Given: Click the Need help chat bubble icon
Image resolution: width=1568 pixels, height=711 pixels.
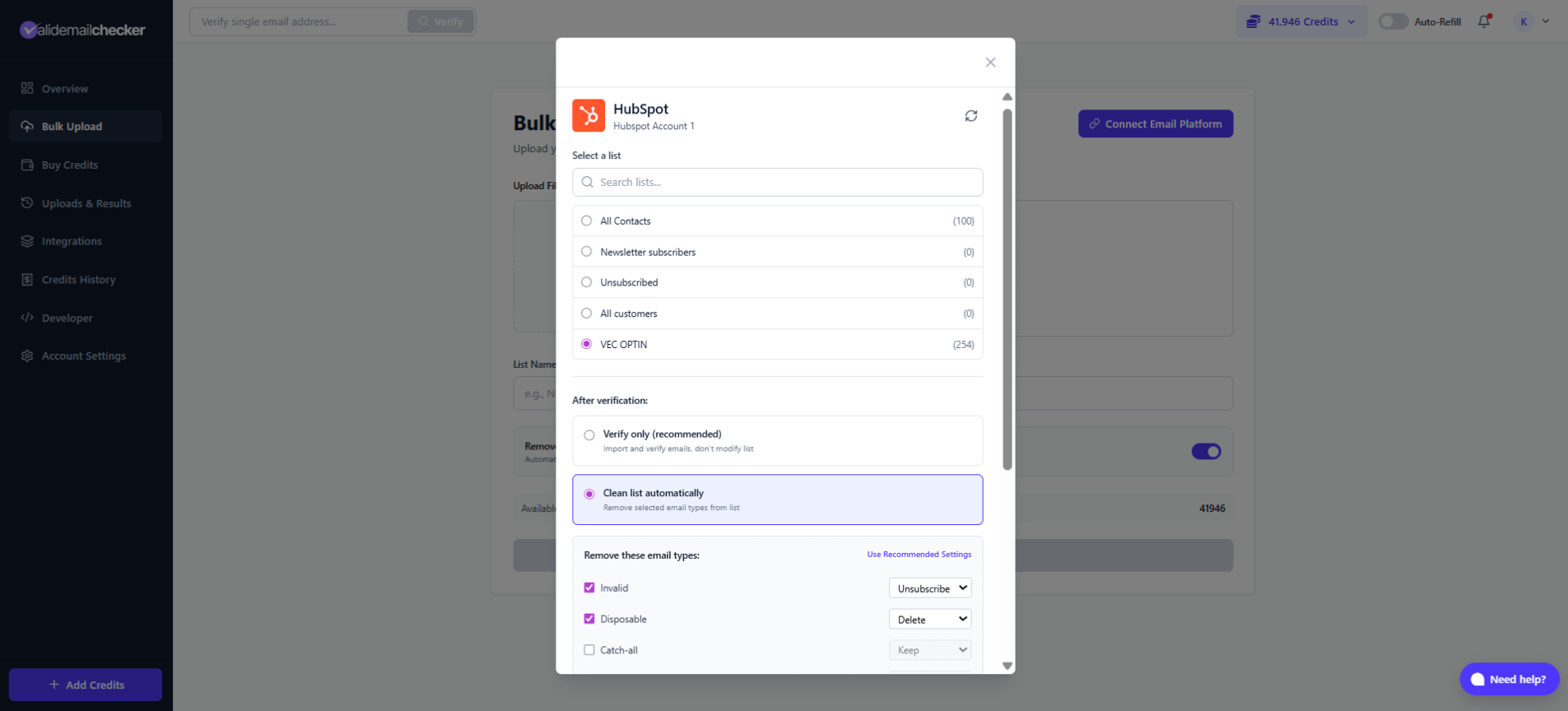Looking at the screenshot, I should [x=1477, y=679].
